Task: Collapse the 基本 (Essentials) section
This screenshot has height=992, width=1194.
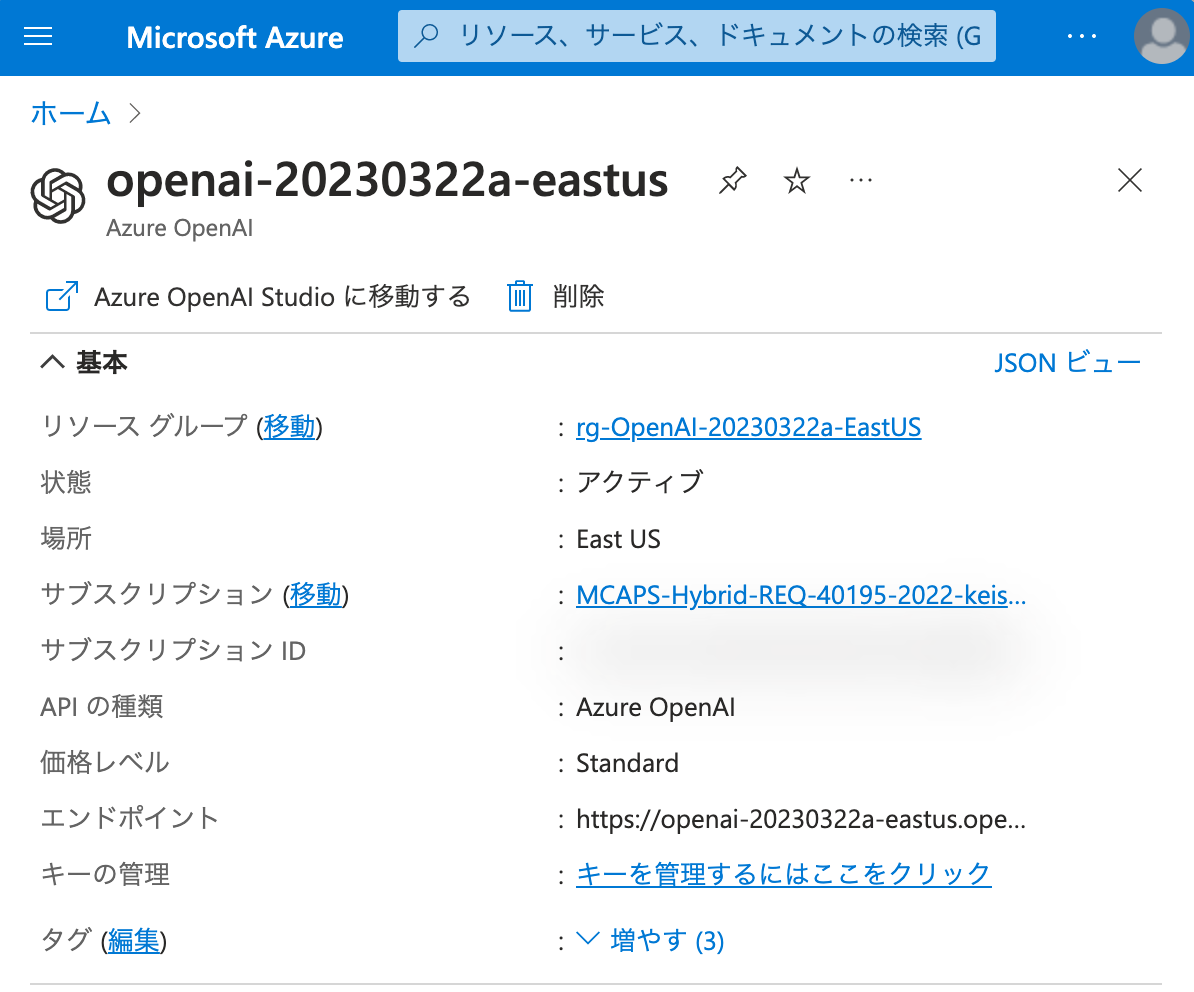Action: [53, 362]
